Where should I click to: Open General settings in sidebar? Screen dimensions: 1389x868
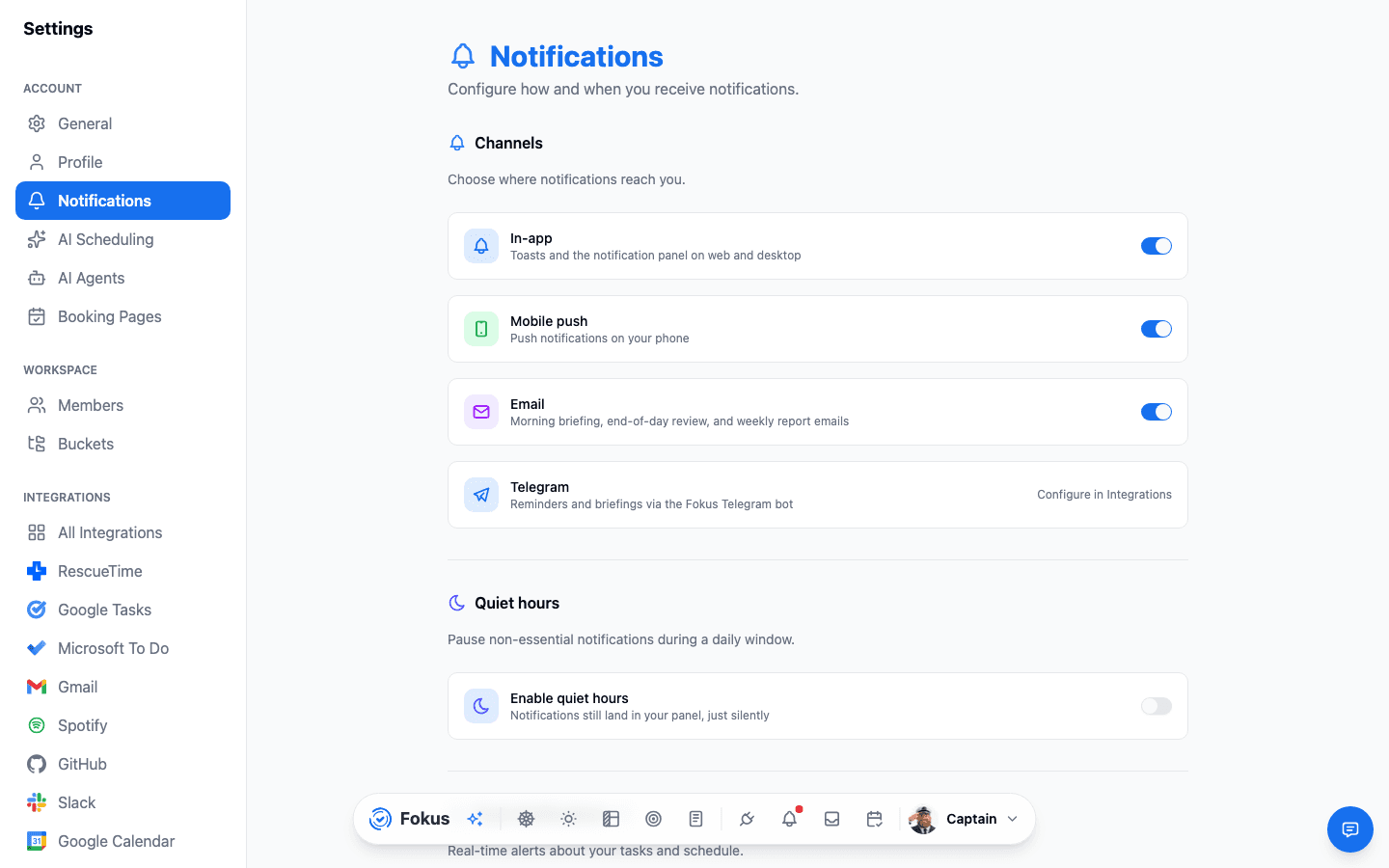click(x=123, y=123)
